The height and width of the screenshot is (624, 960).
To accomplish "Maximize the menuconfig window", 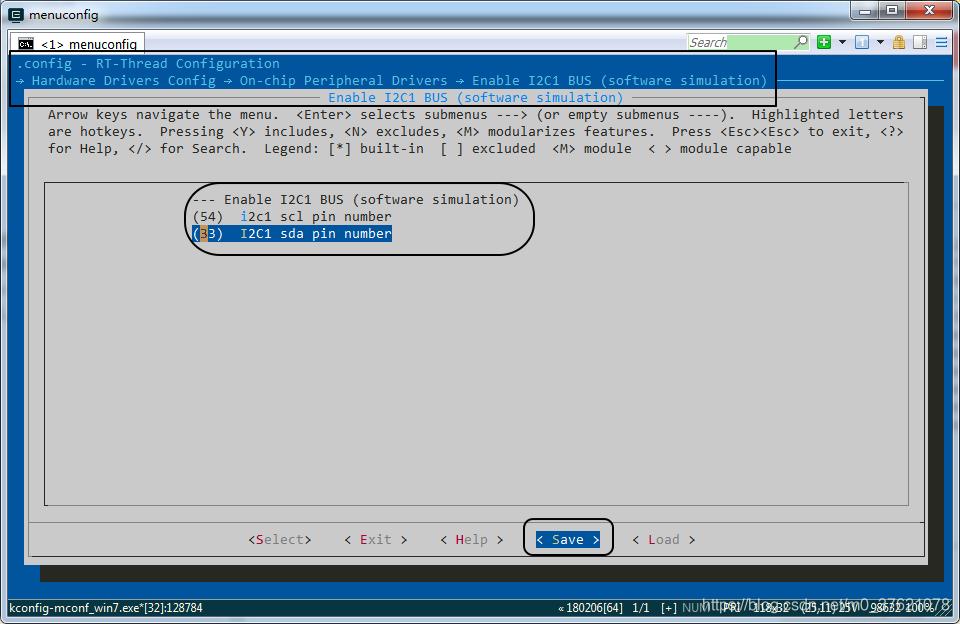I will click(892, 10).
